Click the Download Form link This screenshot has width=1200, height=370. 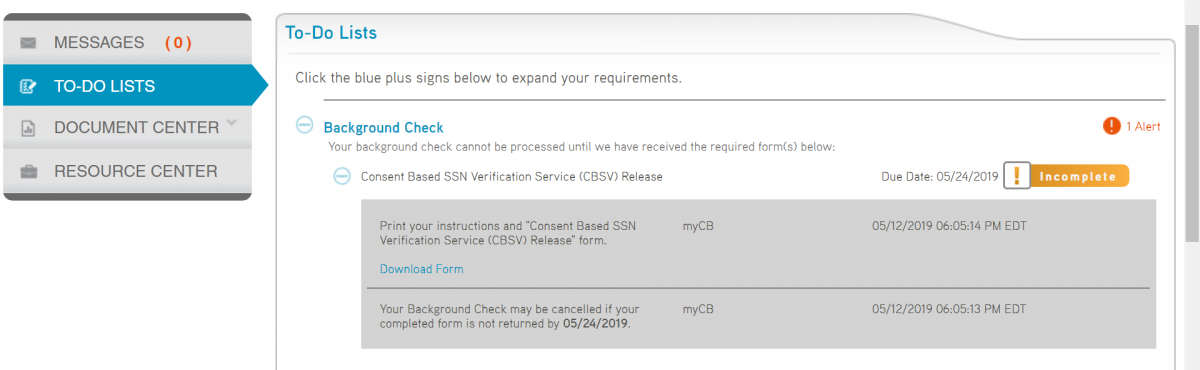click(421, 269)
